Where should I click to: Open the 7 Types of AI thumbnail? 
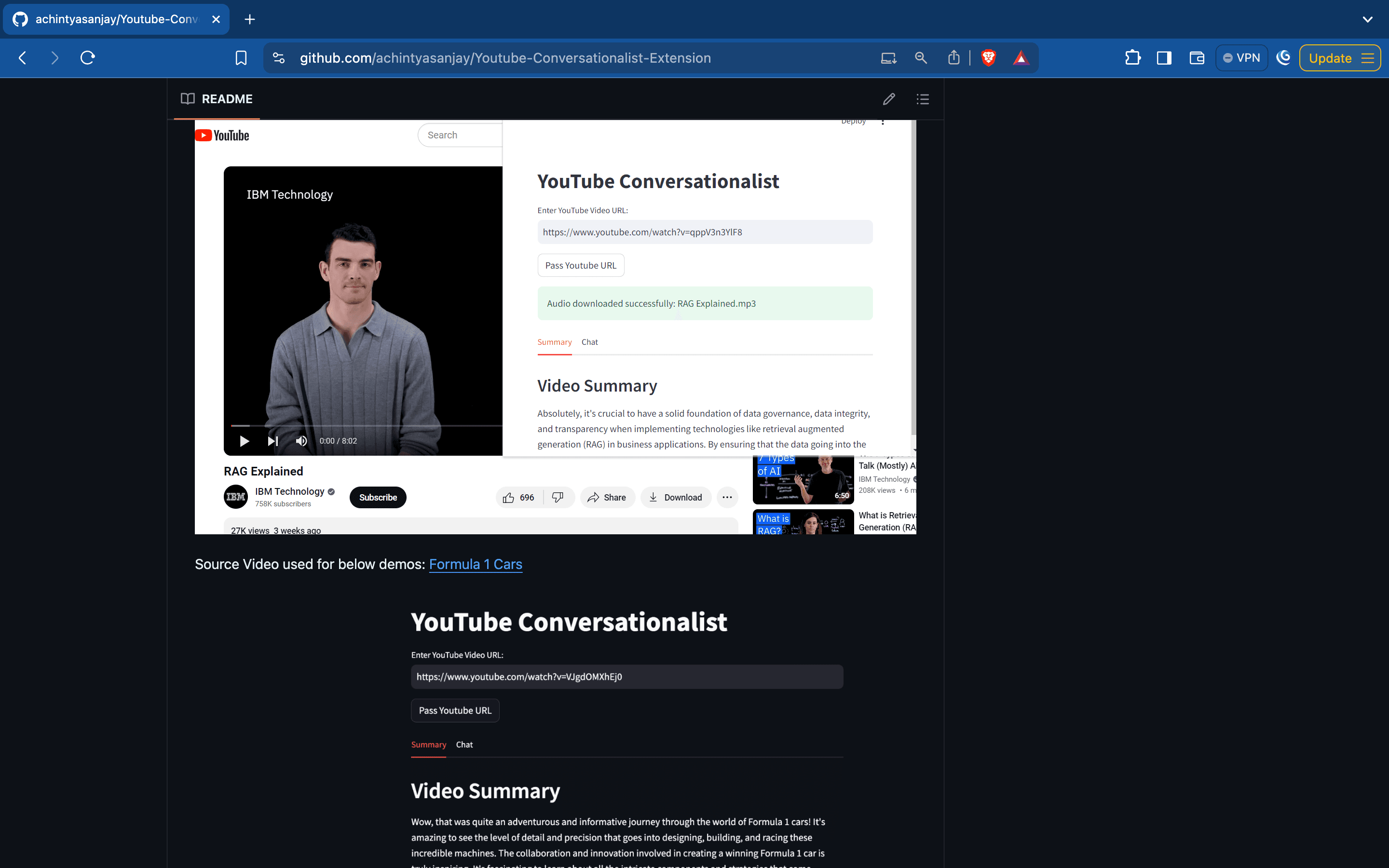coord(803,480)
